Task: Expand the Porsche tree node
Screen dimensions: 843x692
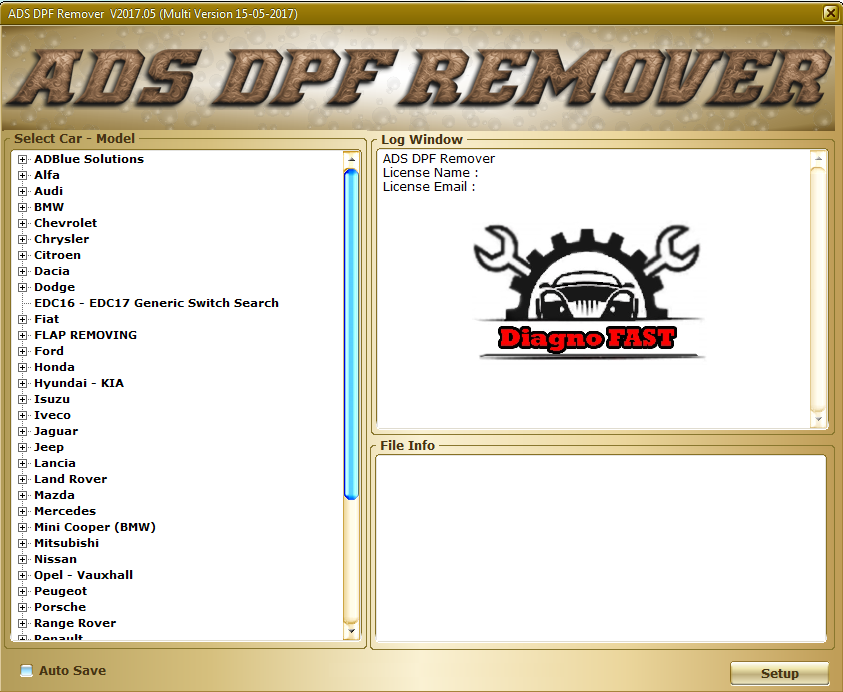Action: point(23,608)
